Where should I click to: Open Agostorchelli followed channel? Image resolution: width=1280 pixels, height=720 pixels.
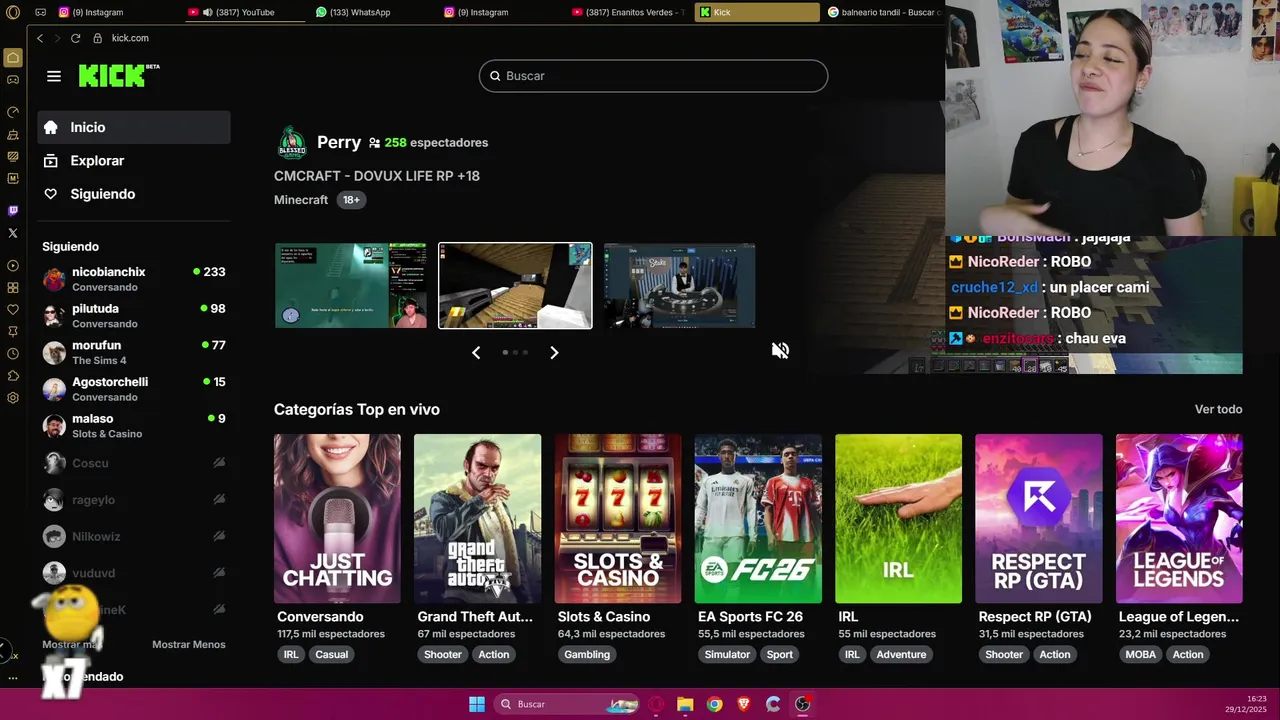point(134,389)
